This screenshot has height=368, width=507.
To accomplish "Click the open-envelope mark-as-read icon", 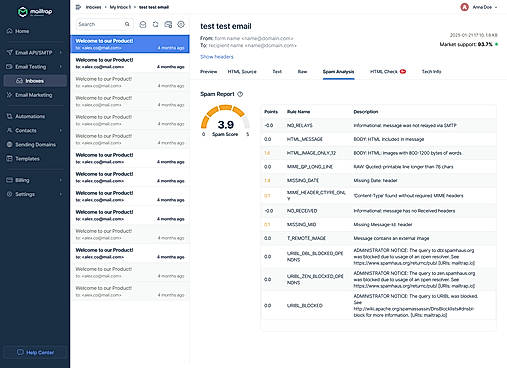I will coord(143,24).
